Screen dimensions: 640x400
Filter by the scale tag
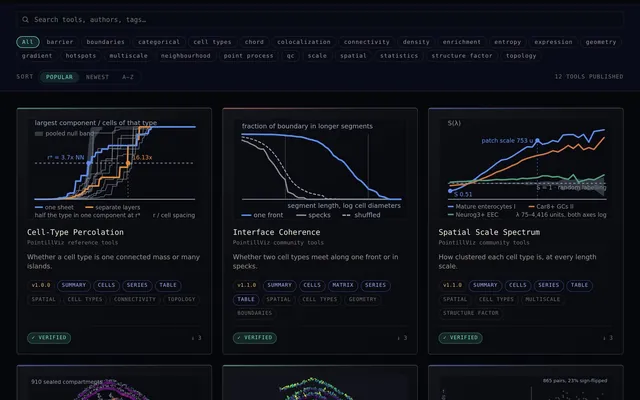317,56
